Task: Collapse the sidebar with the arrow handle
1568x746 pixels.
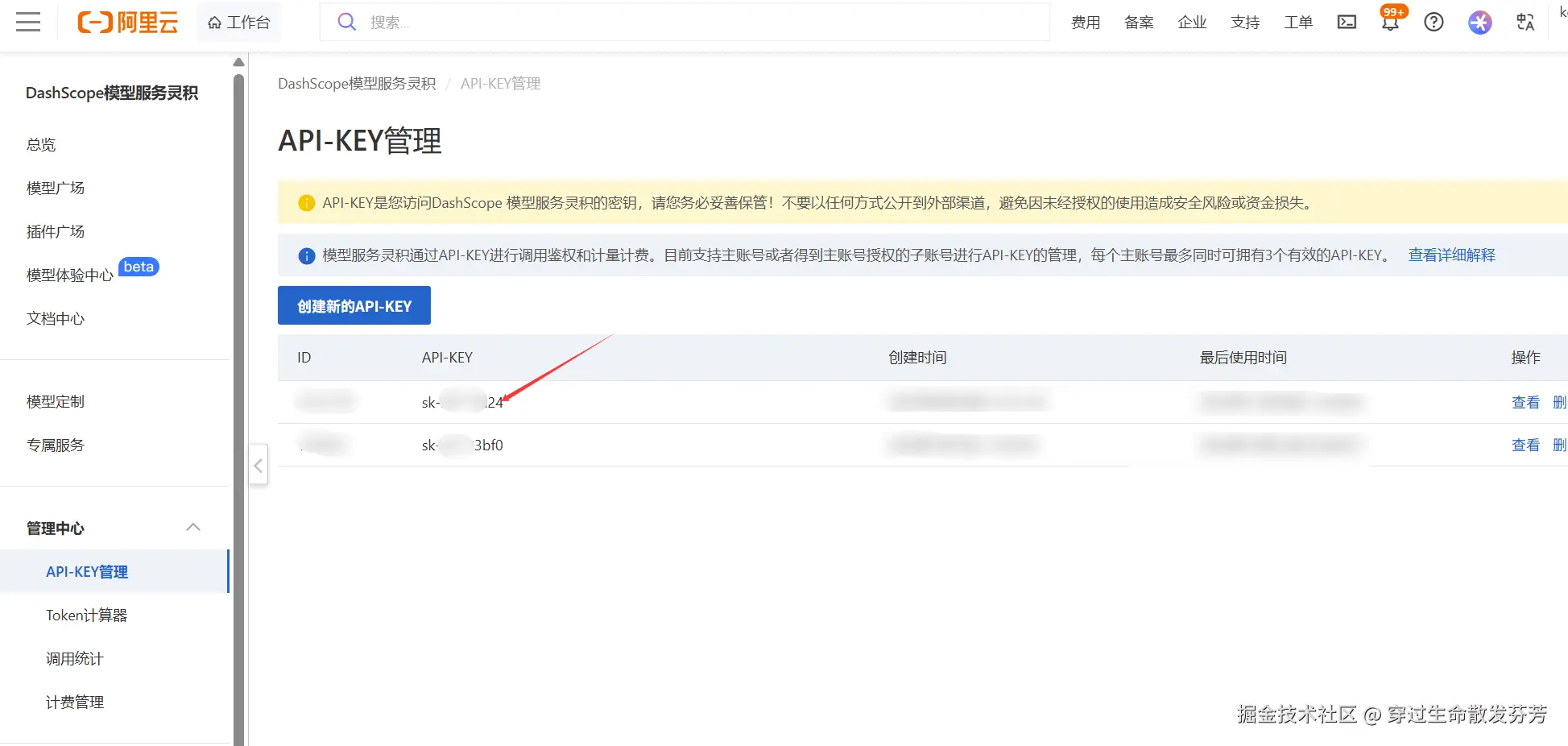Action: click(258, 465)
